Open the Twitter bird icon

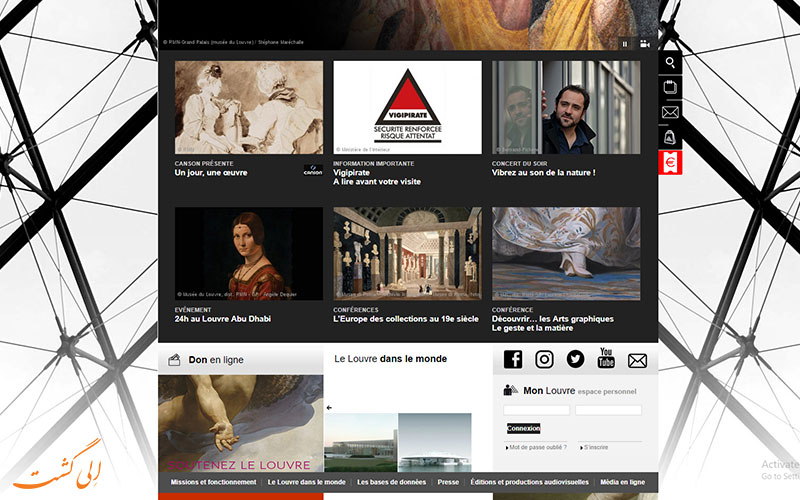pyautogui.click(x=575, y=359)
